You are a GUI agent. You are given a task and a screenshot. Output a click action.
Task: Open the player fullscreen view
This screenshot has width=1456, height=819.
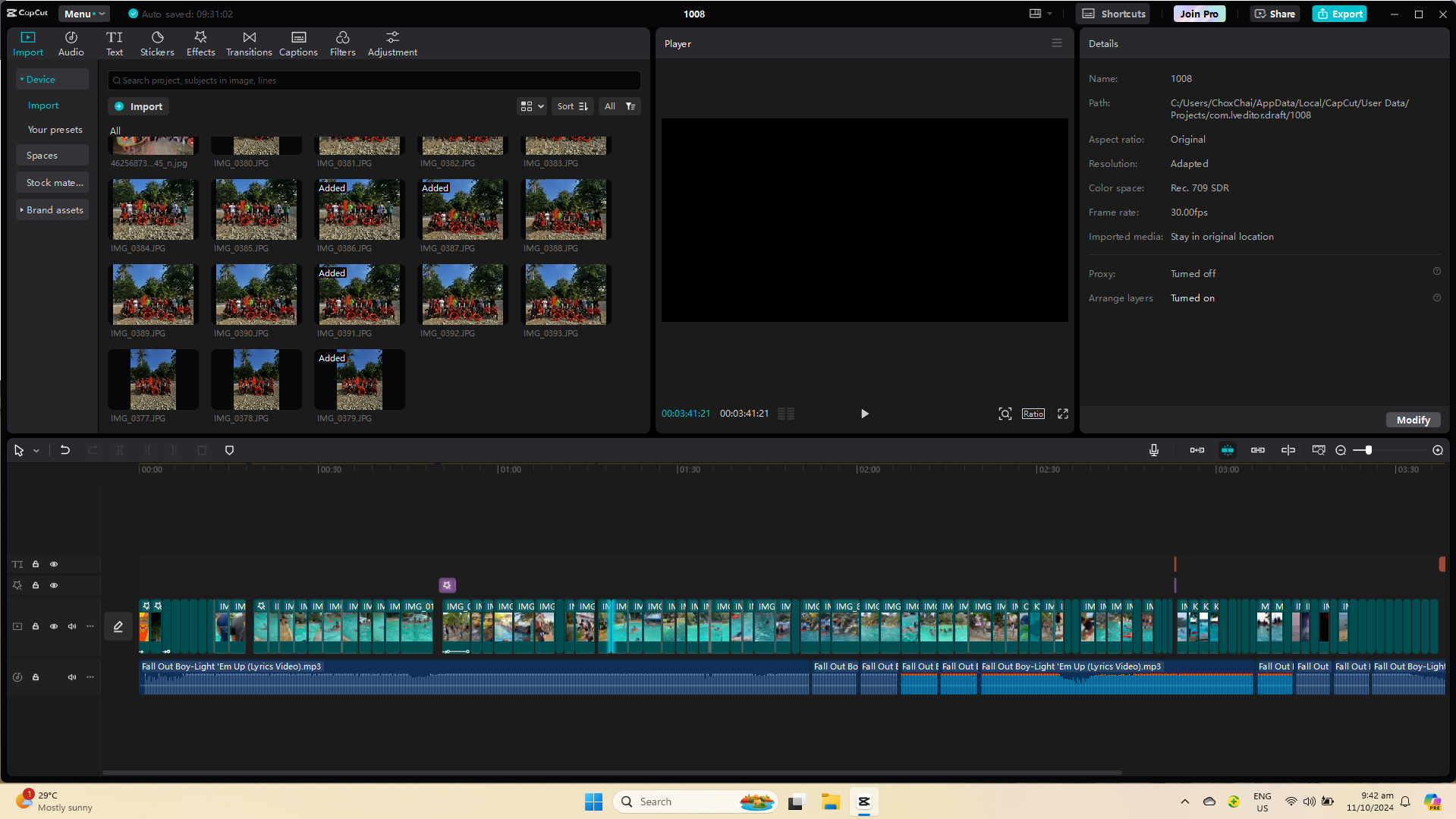(x=1063, y=414)
